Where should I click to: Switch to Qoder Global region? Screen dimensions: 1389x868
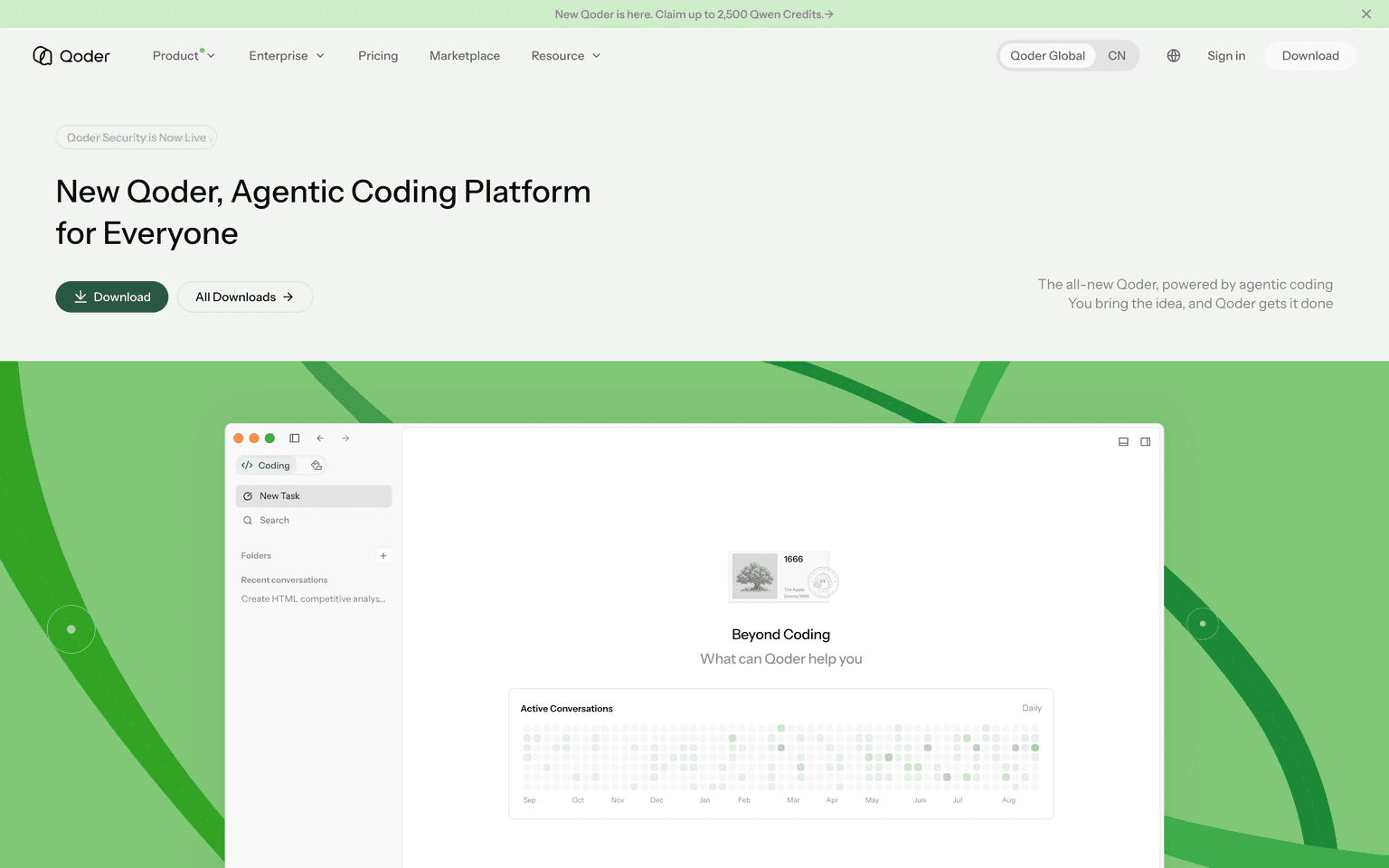pyautogui.click(x=1047, y=56)
